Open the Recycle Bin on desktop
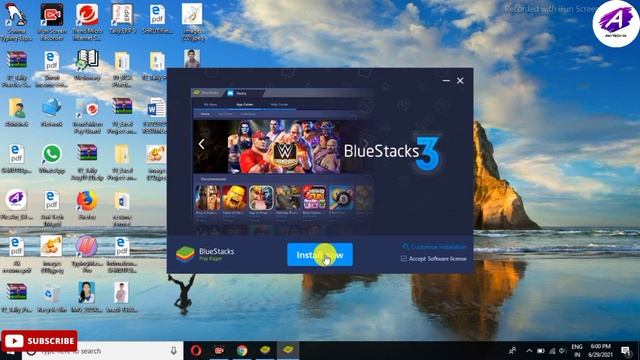Screen dimensions: 640x360 pyautogui.click(x=52, y=297)
